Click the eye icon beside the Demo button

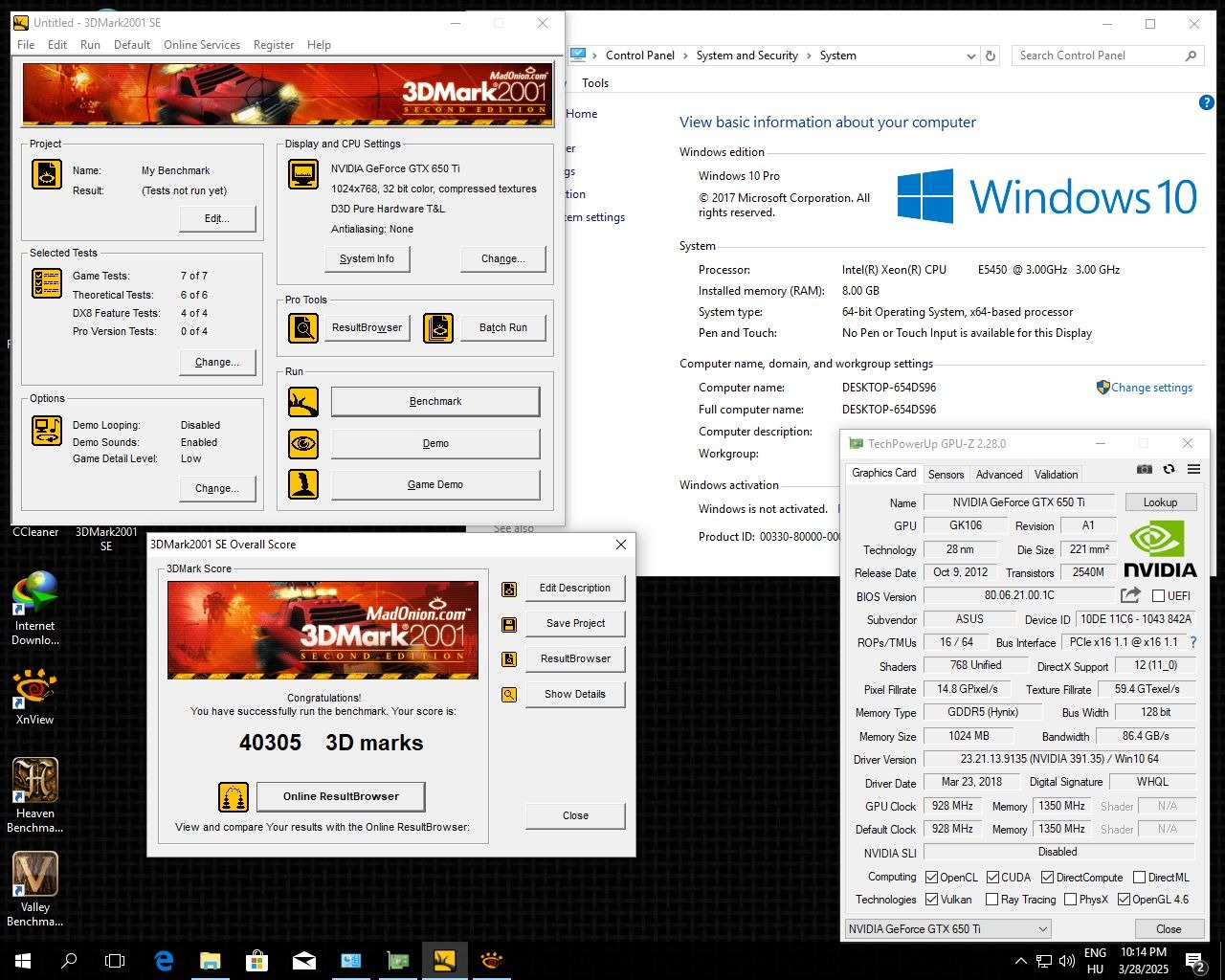(x=303, y=444)
